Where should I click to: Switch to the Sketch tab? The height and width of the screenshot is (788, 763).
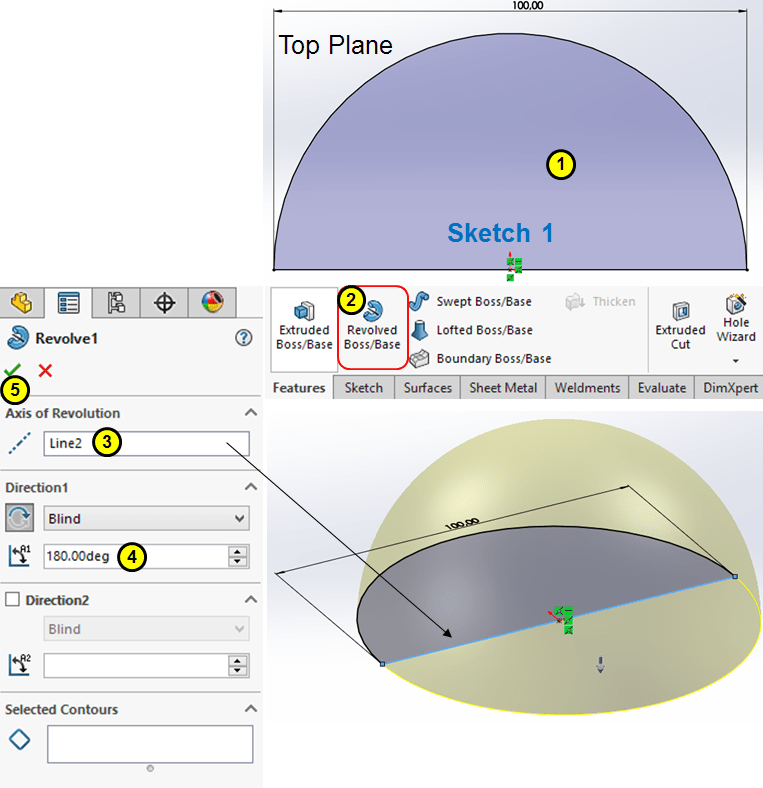tap(363, 388)
